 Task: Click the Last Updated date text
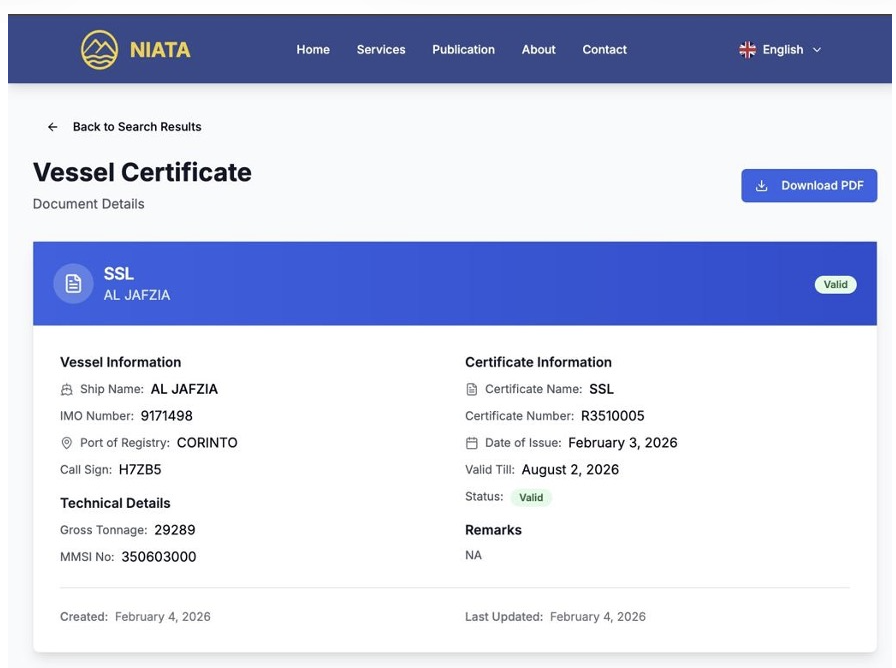coord(598,617)
